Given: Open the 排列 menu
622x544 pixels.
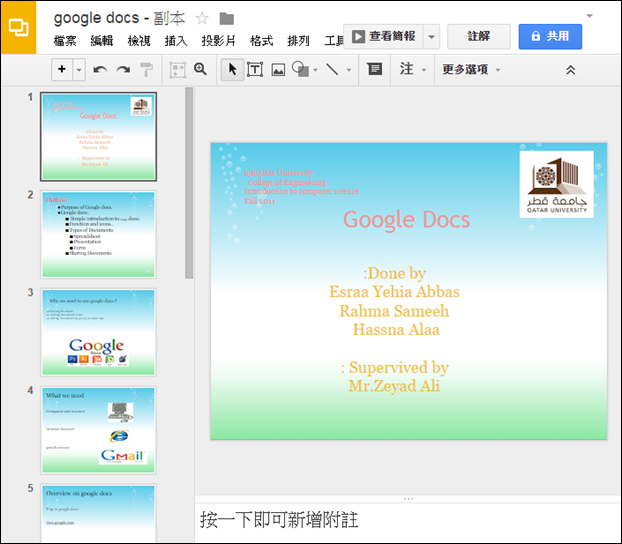Looking at the screenshot, I should [298, 40].
